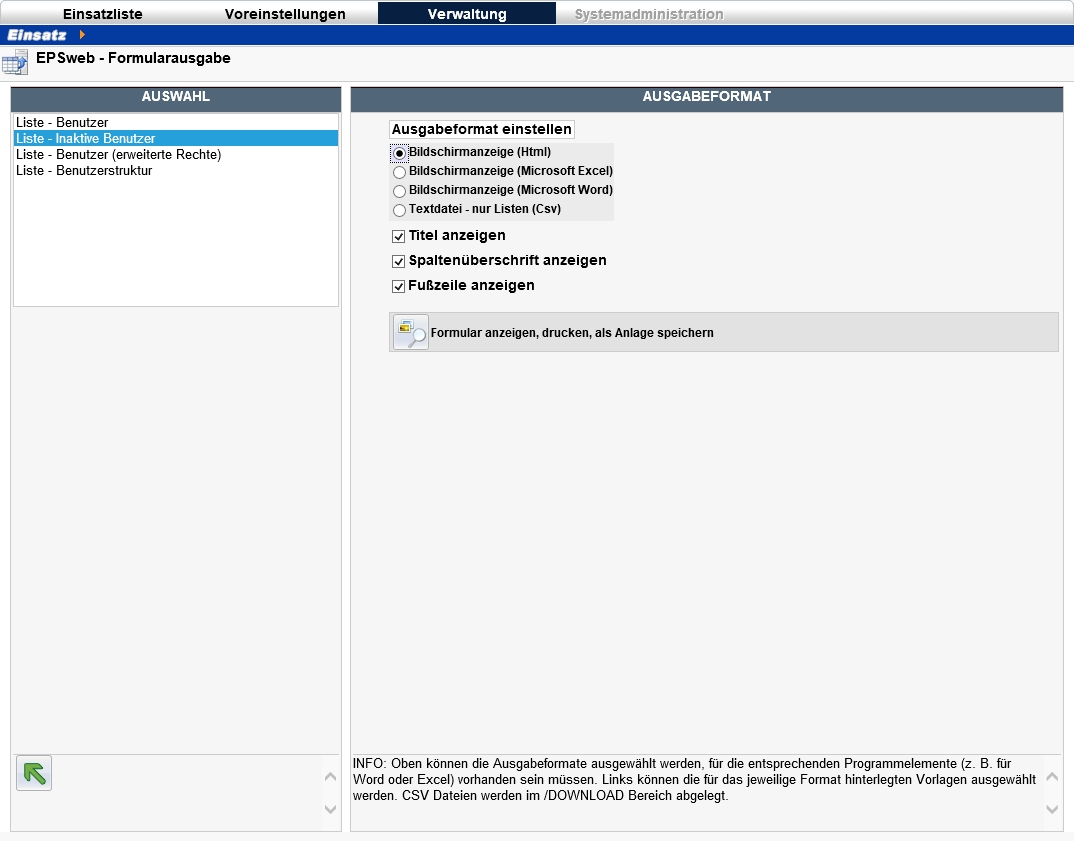Open the Einsatzliste tab
Viewport: 1074px width, 841px height.
103,14
